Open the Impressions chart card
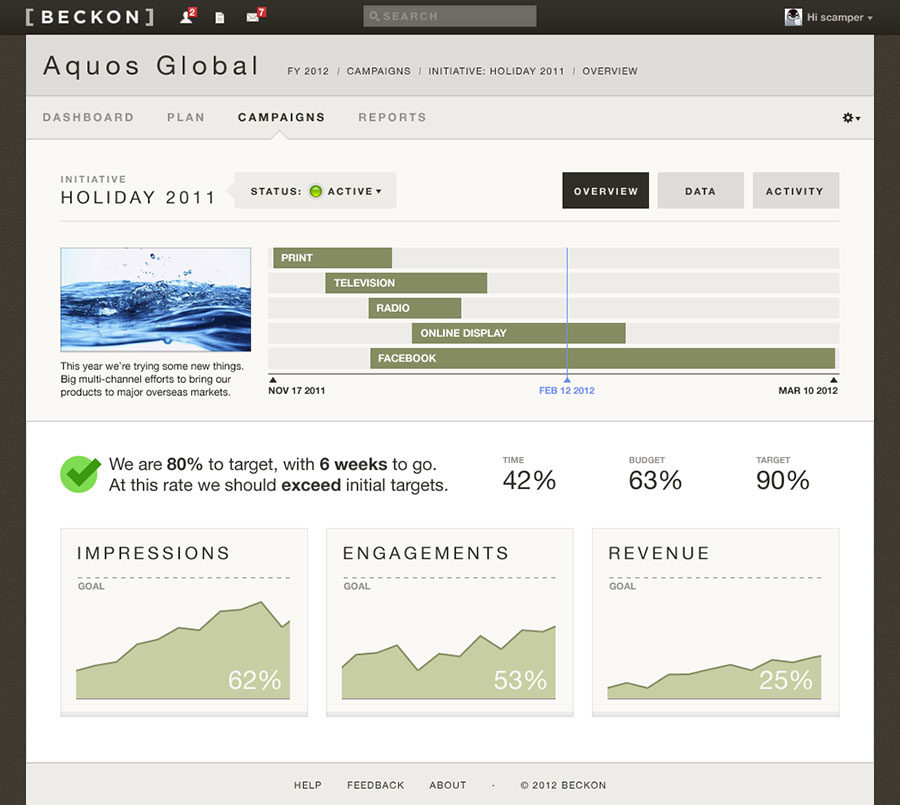Screen dimensions: 900x805 click(184, 622)
